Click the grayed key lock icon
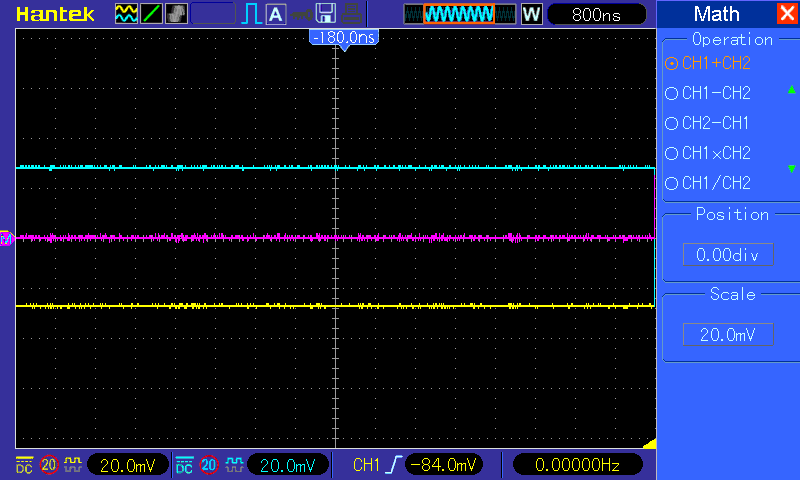The width and height of the screenshot is (800, 480). point(302,14)
